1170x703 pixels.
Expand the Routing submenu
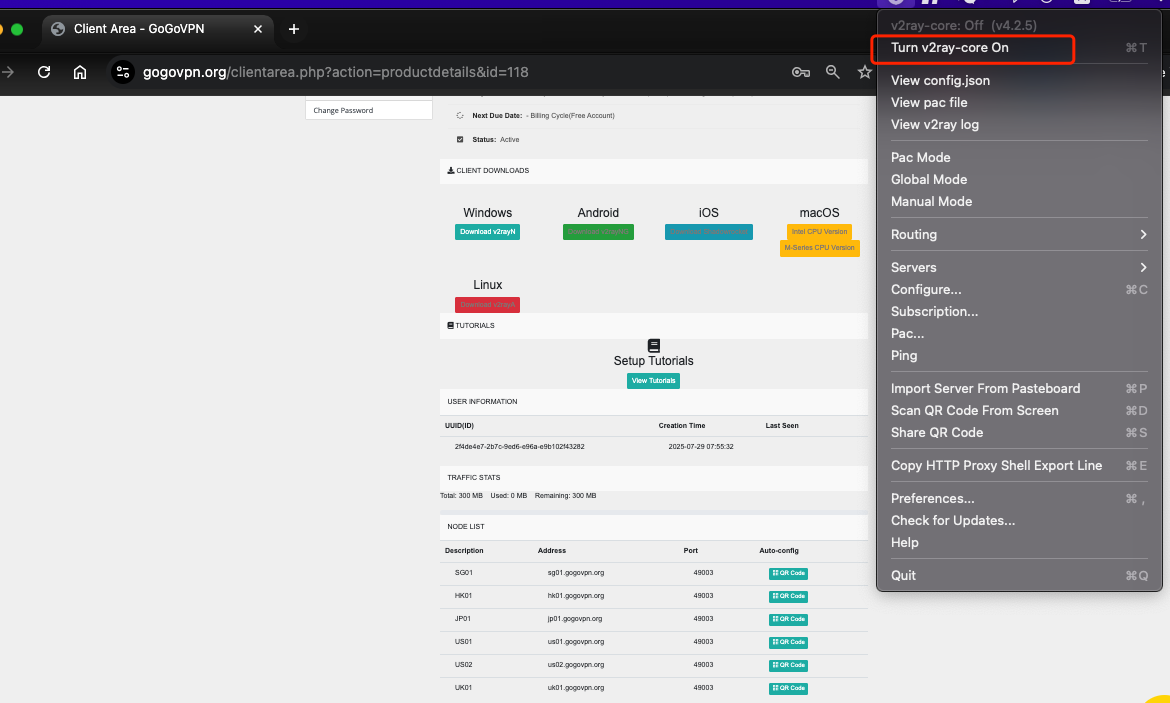(1019, 234)
